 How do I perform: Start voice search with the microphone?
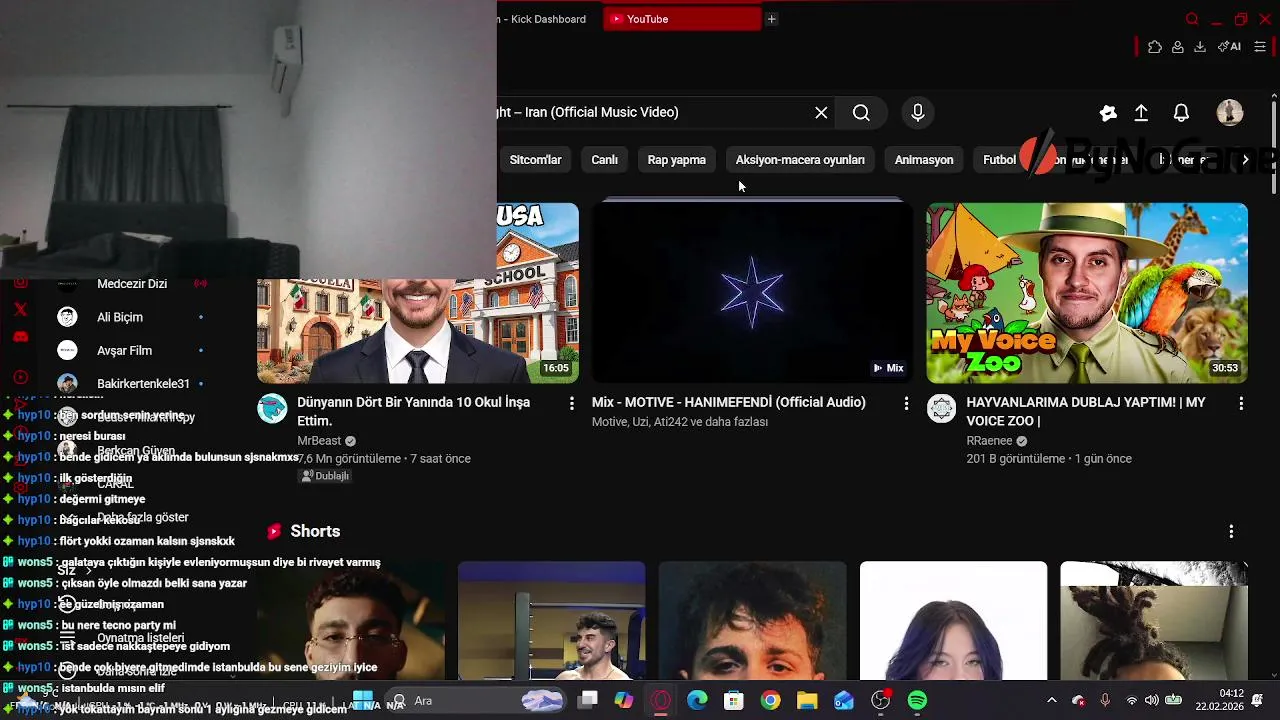[918, 113]
